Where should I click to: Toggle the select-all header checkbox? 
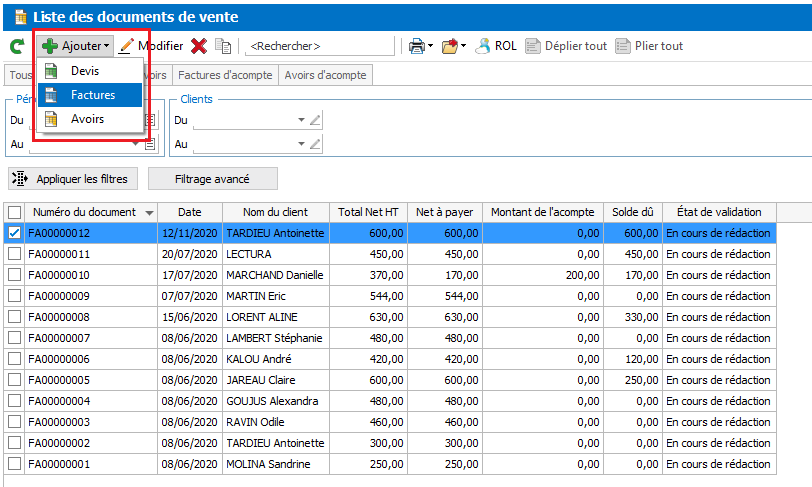(x=14, y=212)
